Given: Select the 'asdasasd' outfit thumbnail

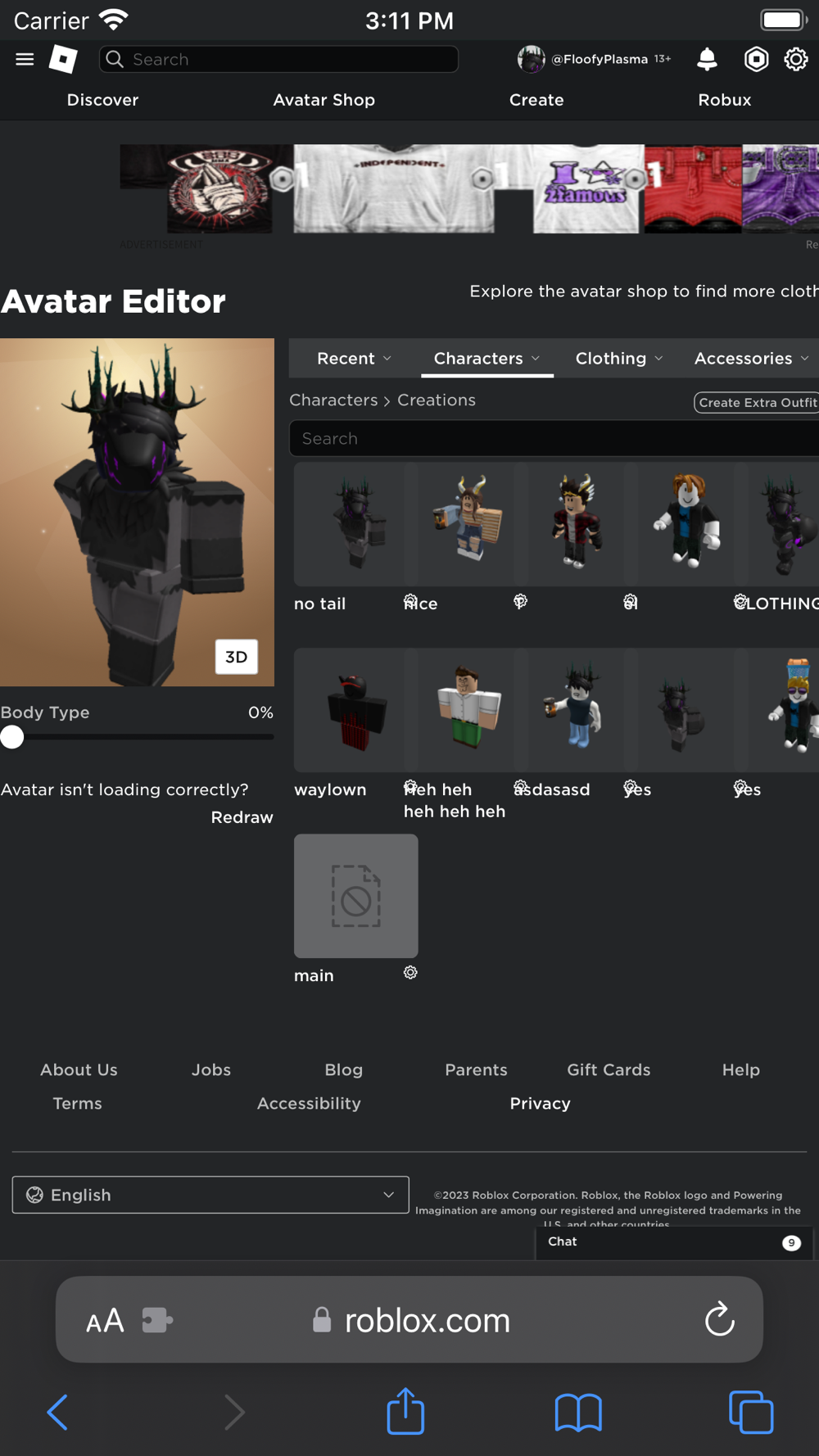Looking at the screenshot, I should 575,710.
